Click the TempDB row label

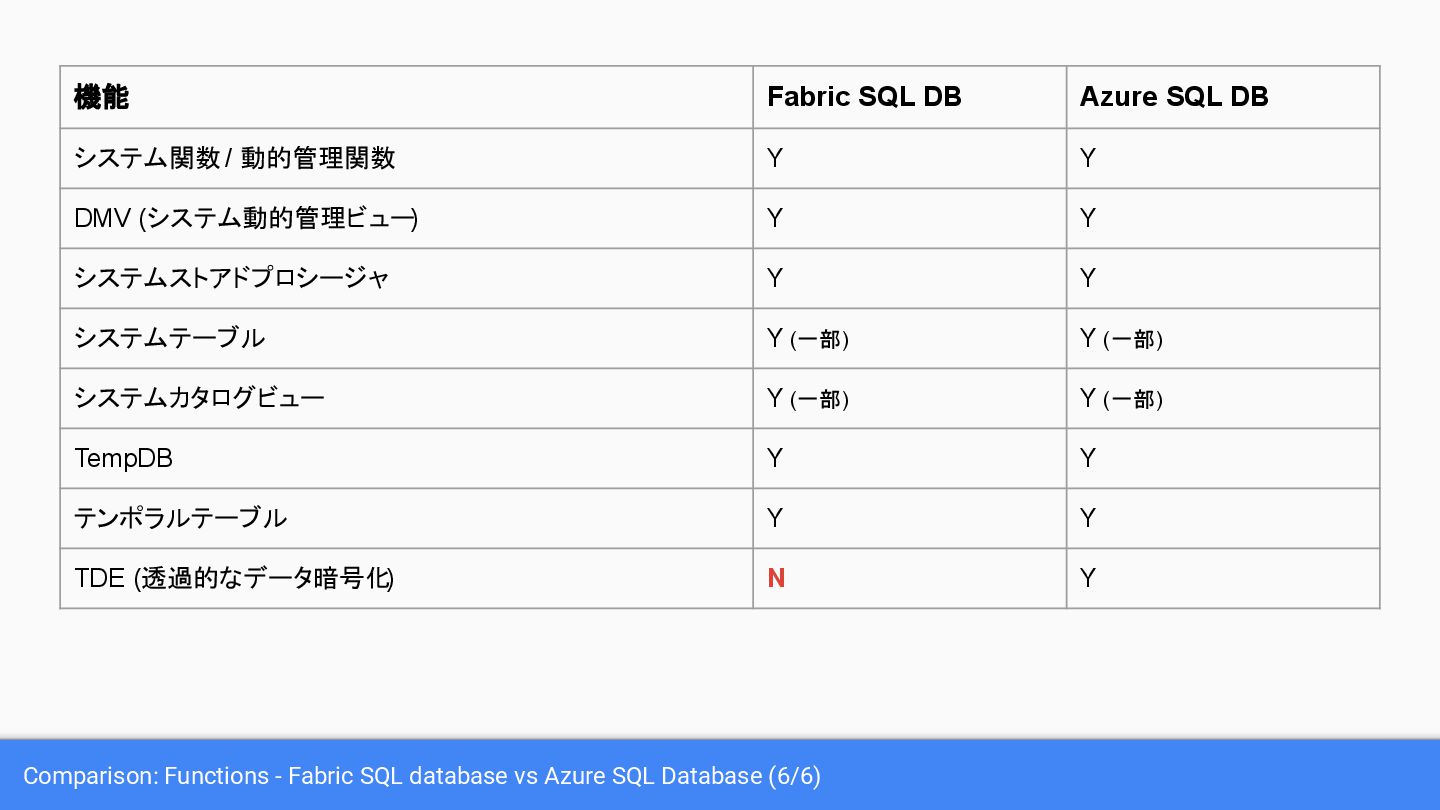click(x=124, y=458)
